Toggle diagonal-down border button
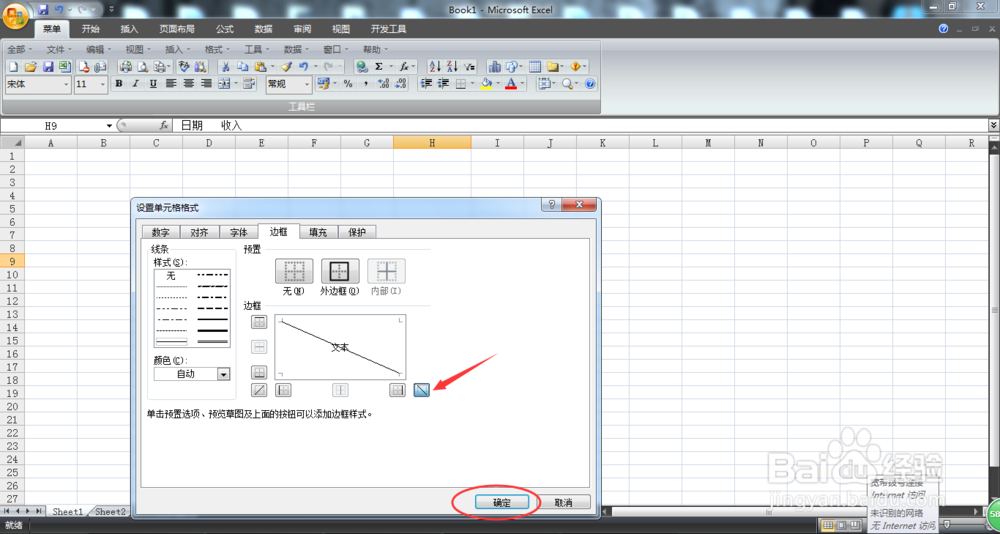This screenshot has width=1000, height=534. pos(422,389)
